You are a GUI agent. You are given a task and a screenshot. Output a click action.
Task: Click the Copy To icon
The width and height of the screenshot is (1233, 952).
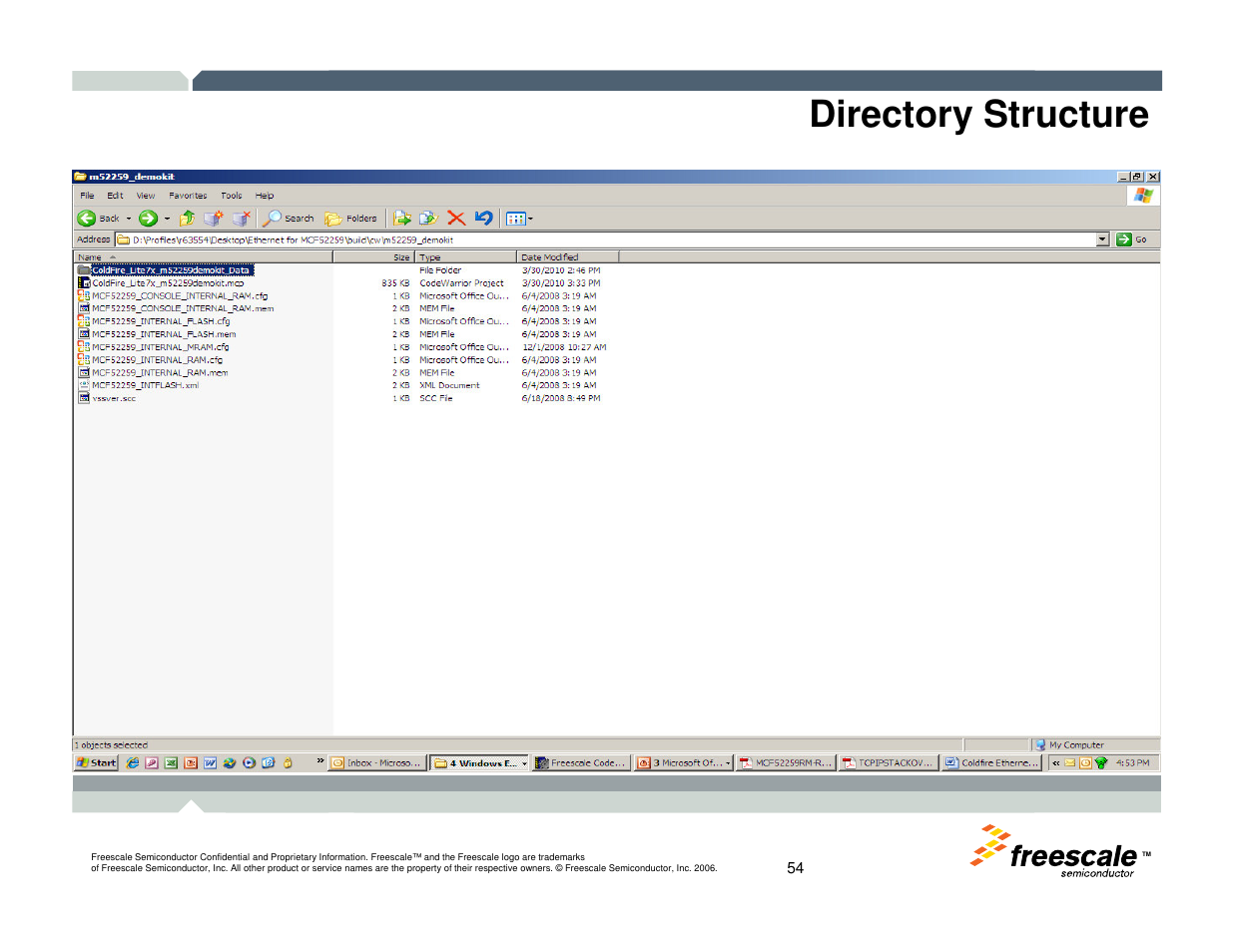[x=429, y=219]
